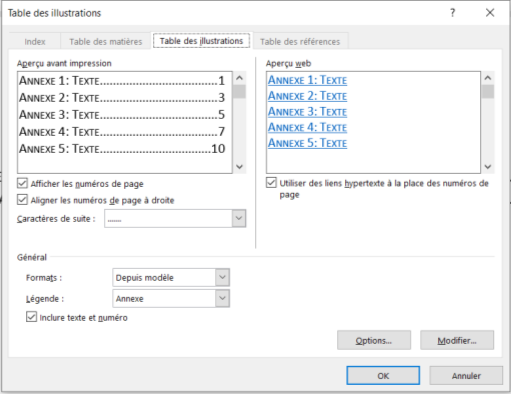Switch to the Index tab
This screenshot has height=394, width=511.
pyautogui.click(x=35, y=42)
